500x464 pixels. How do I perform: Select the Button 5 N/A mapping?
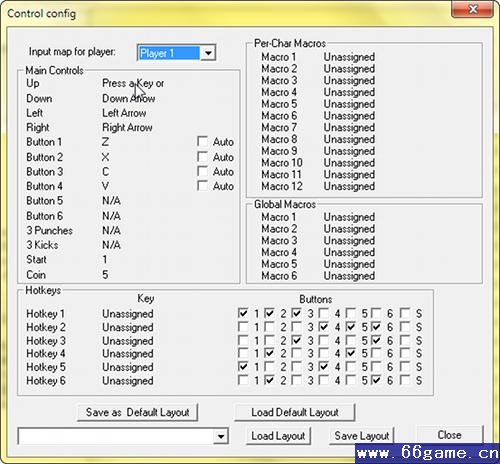[x=111, y=201]
